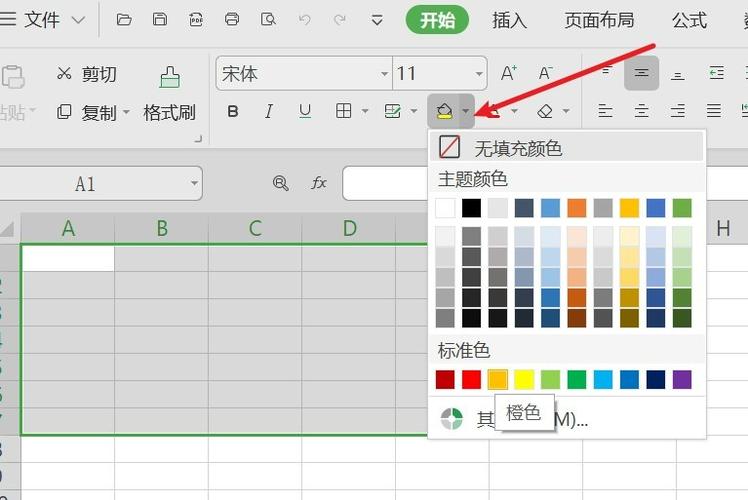This screenshot has height=500, width=748.
Task: Switch to the 开始 tab
Action: point(437,20)
